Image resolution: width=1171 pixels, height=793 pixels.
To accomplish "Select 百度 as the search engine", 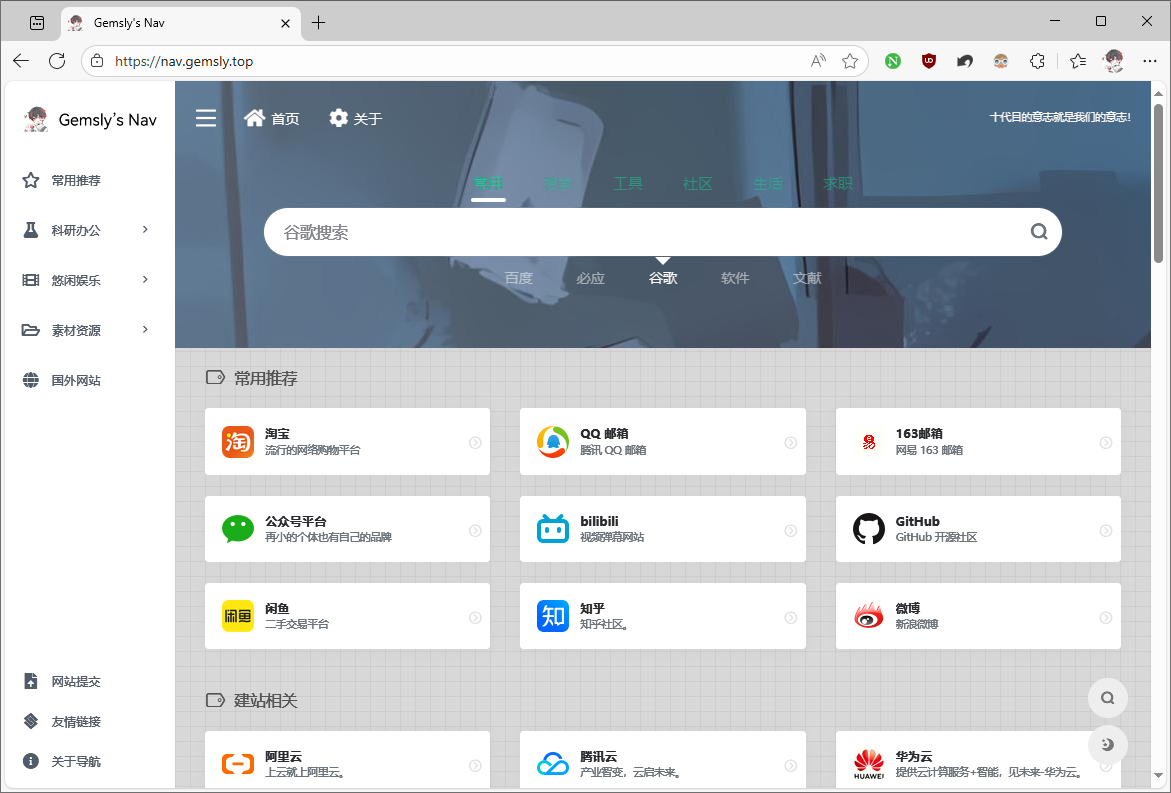I will 518,278.
